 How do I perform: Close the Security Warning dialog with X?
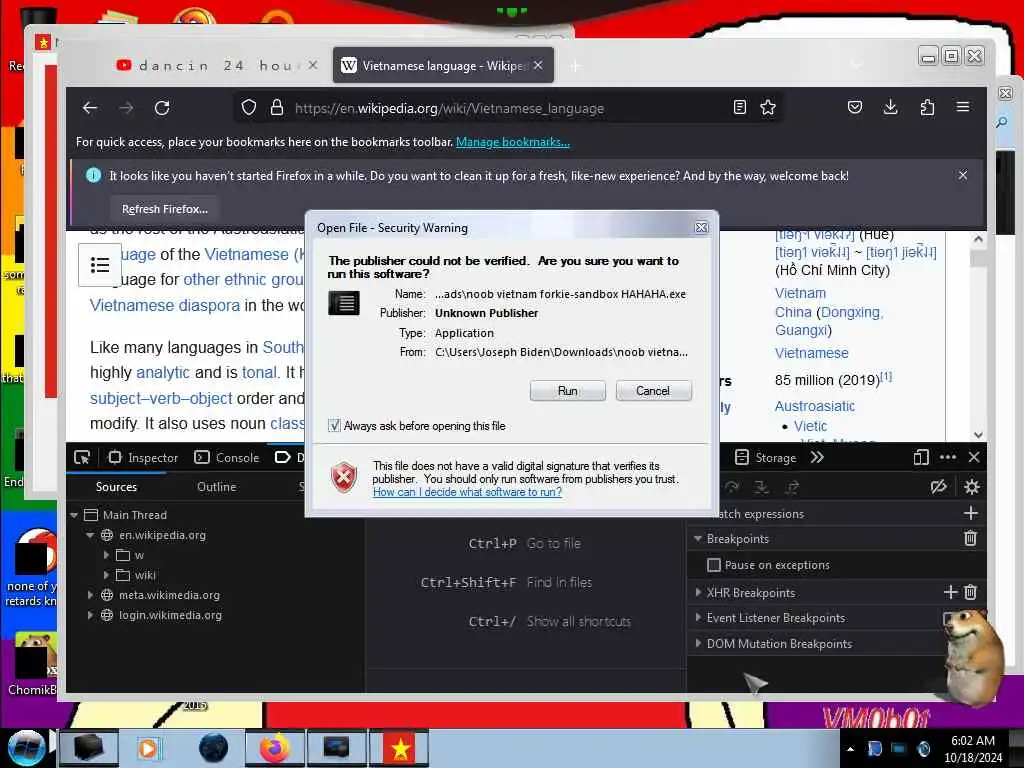701,227
